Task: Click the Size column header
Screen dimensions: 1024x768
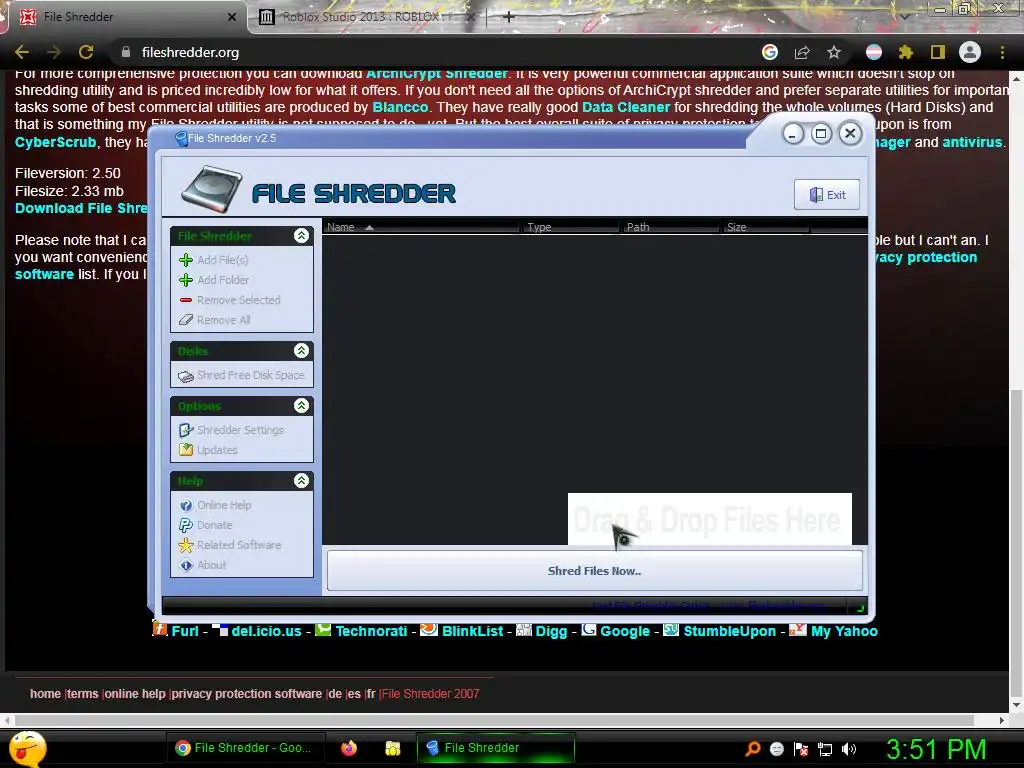Action: [765, 227]
